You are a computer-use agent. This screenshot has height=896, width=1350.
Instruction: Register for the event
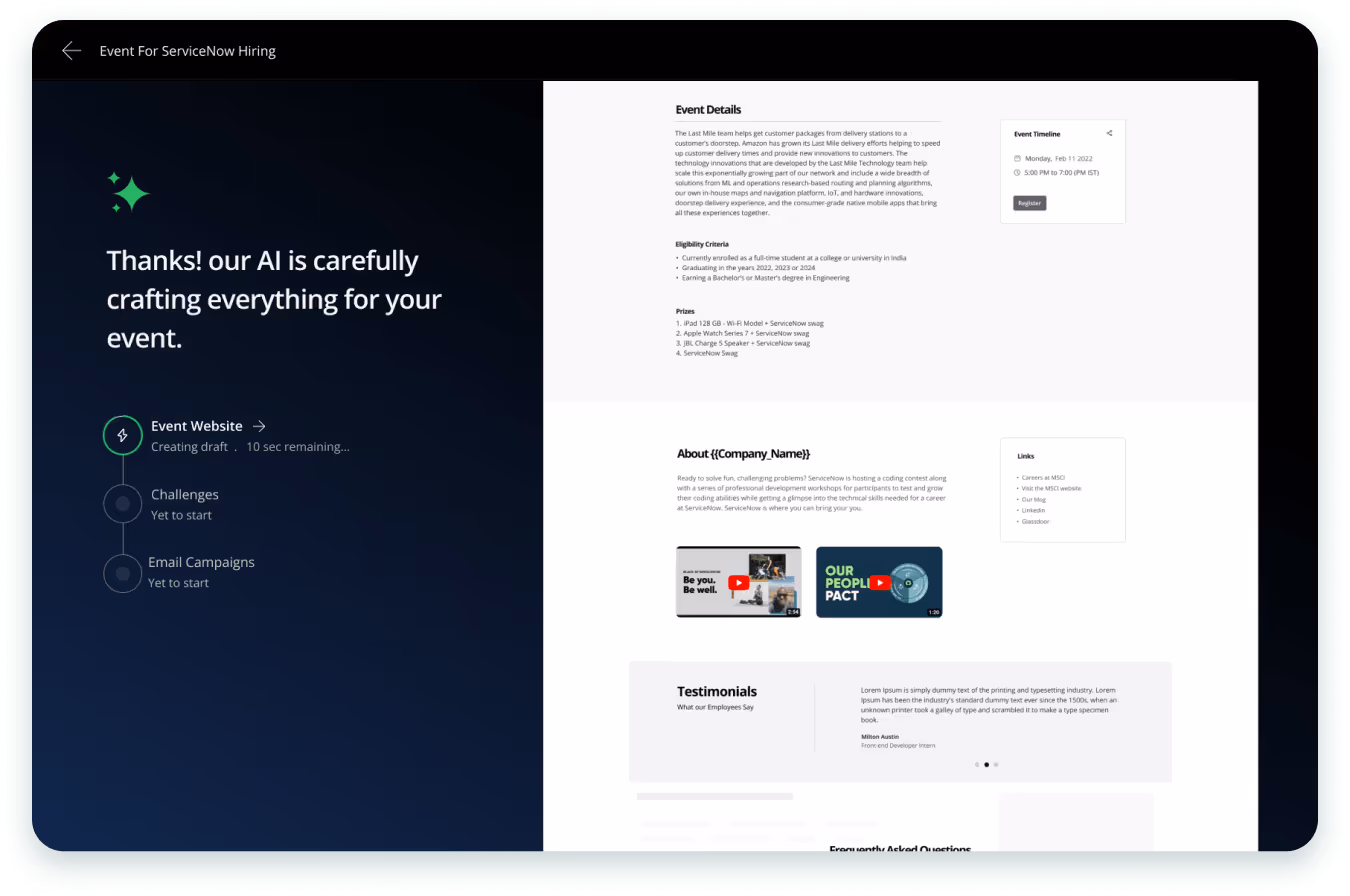coord(1029,203)
